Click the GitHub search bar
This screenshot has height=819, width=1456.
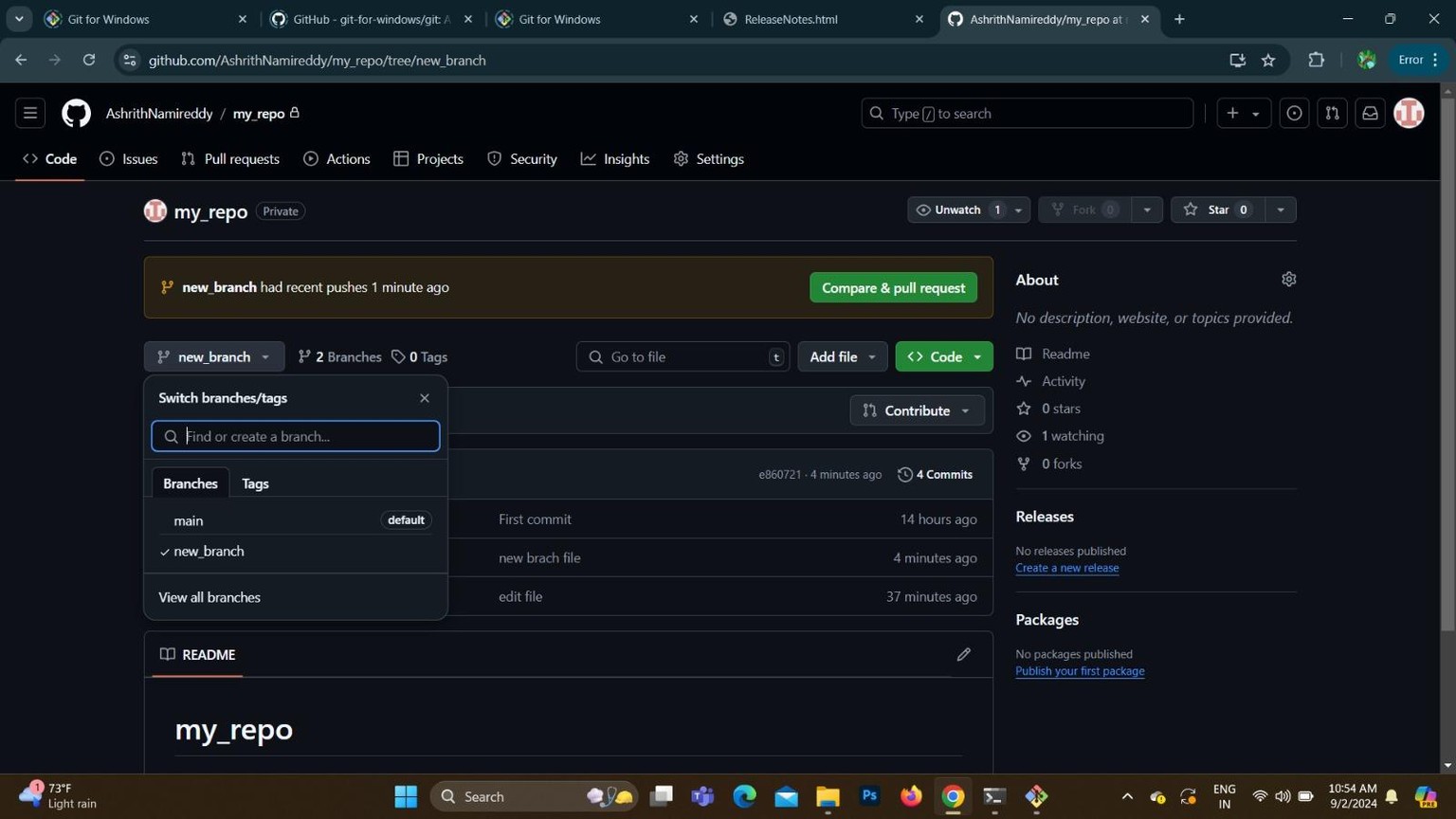(1027, 113)
